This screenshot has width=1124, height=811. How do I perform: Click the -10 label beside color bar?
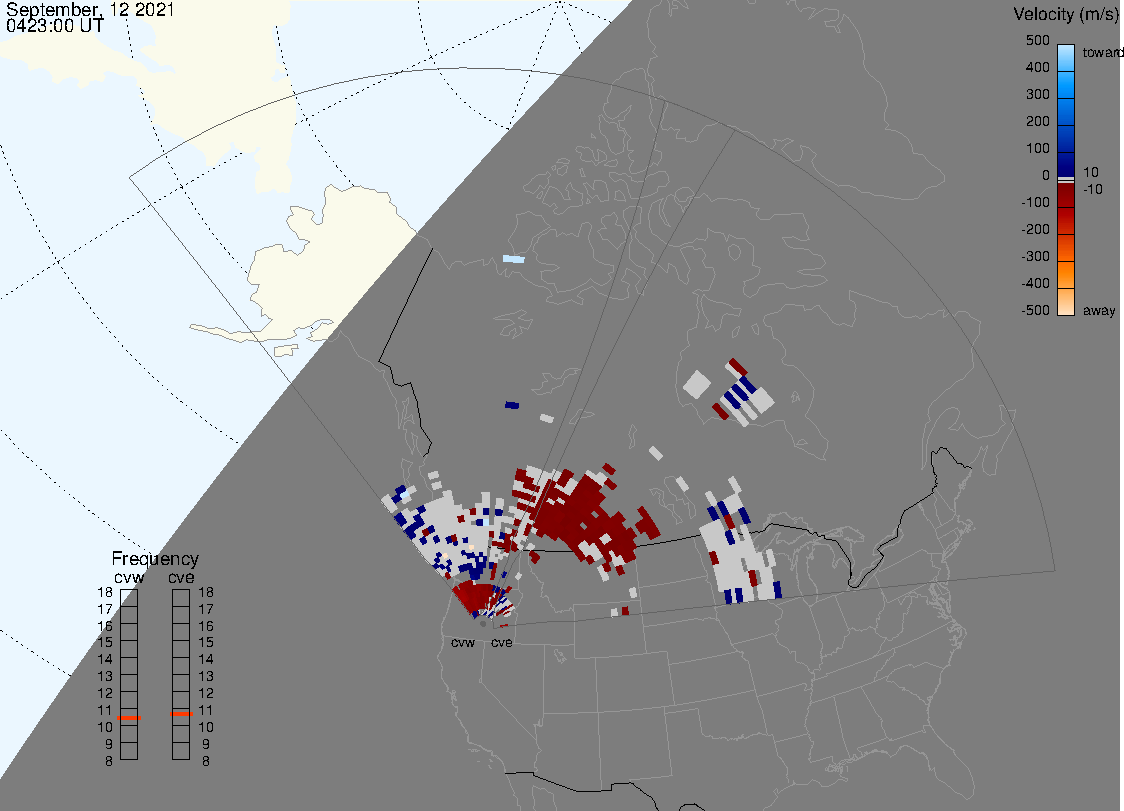pos(1092,189)
